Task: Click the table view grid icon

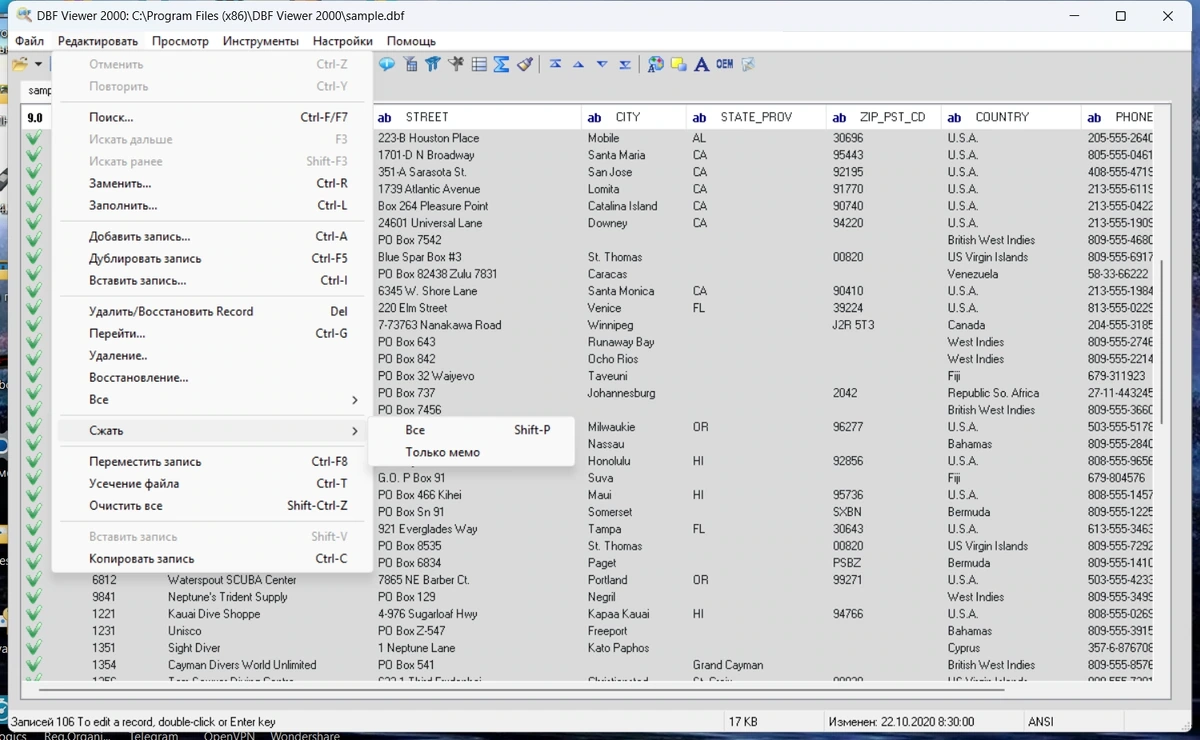Action: pyautogui.click(x=479, y=64)
